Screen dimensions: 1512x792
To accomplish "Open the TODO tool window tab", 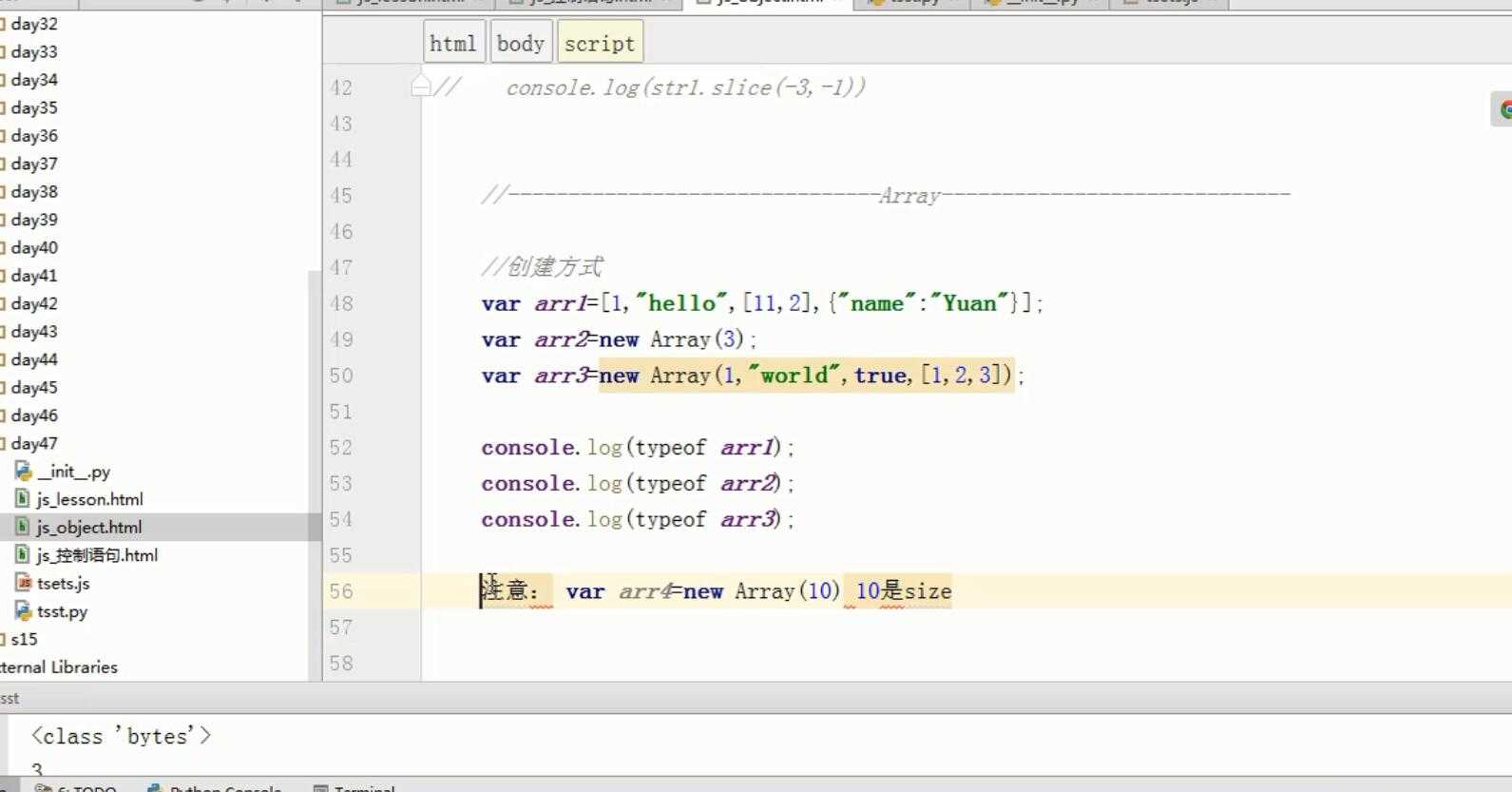I will point(75,787).
